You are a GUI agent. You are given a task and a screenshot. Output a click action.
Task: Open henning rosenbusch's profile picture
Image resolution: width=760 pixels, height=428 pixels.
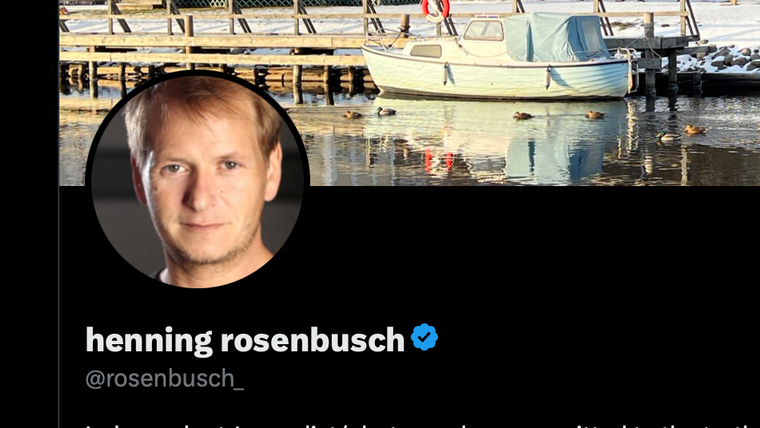tap(197, 179)
